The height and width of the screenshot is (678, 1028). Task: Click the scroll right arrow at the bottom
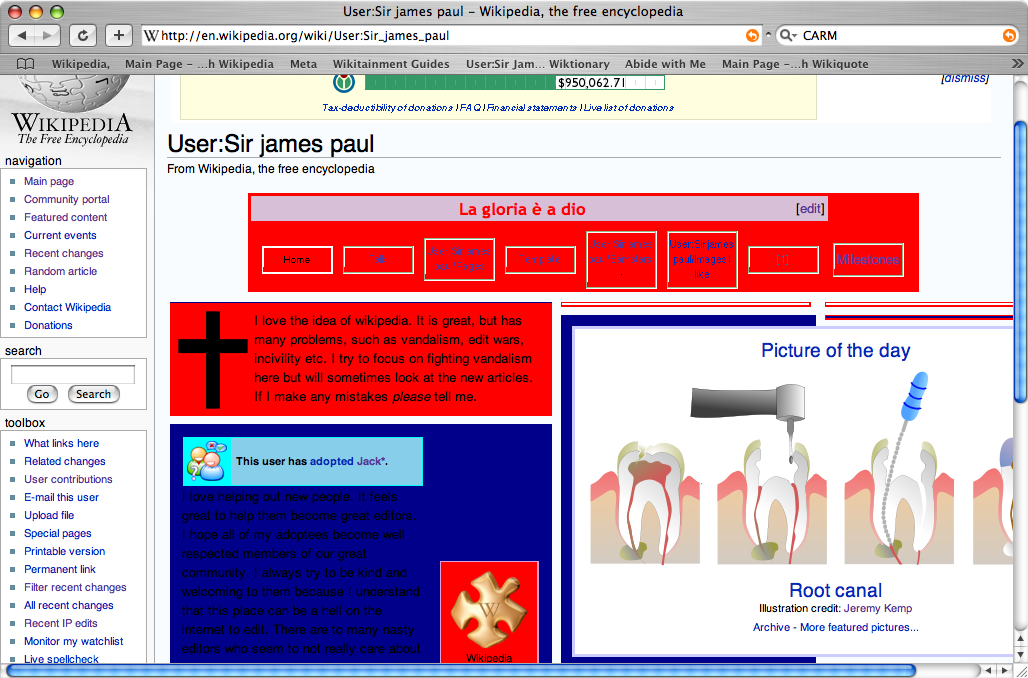click(1005, 670)
